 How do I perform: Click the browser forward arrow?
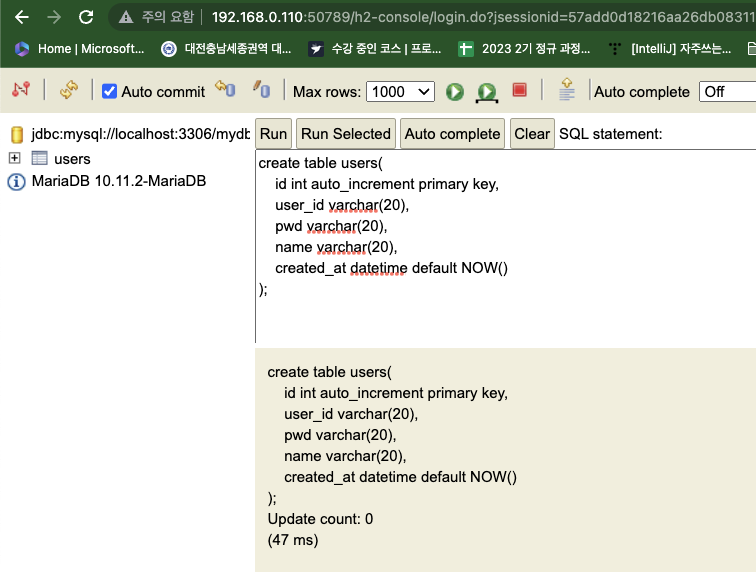pyautogui.click(x=54, y=17)
